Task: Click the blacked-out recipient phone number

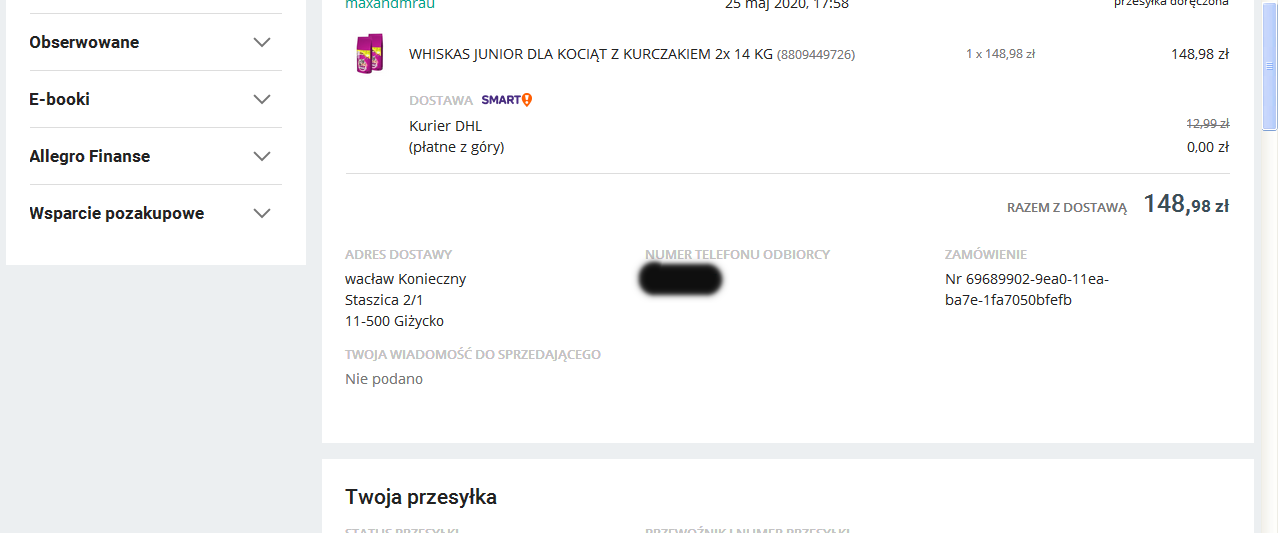Action: pos(680,279)
